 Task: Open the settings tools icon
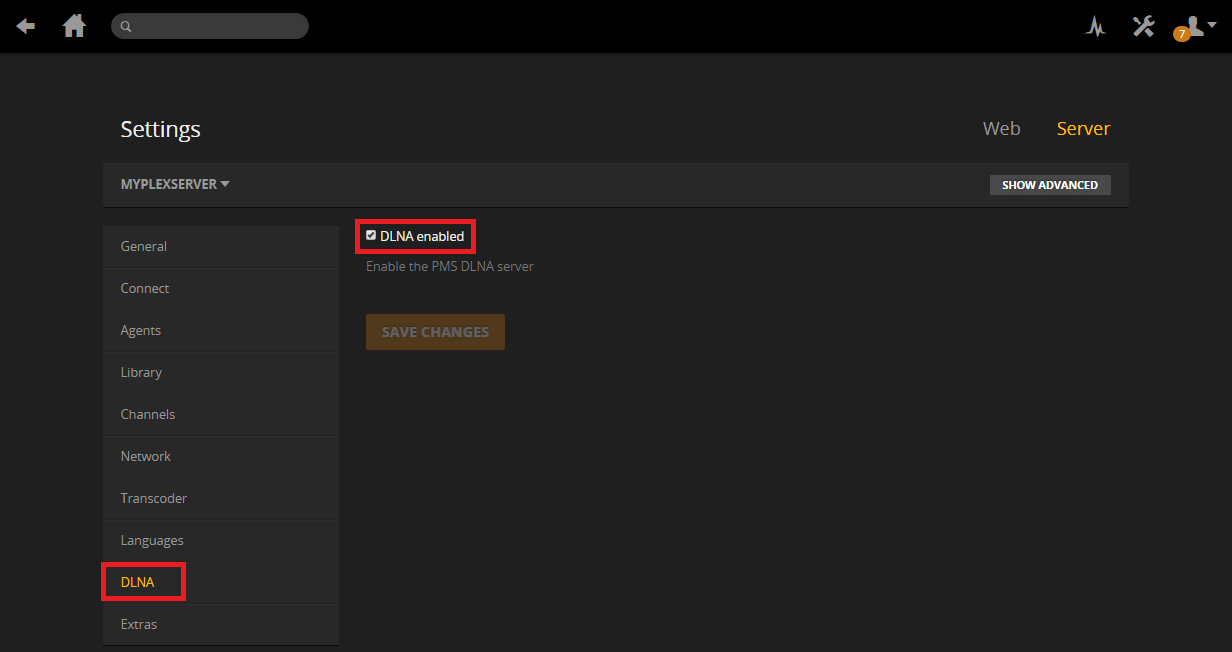tap(1143, 26)
